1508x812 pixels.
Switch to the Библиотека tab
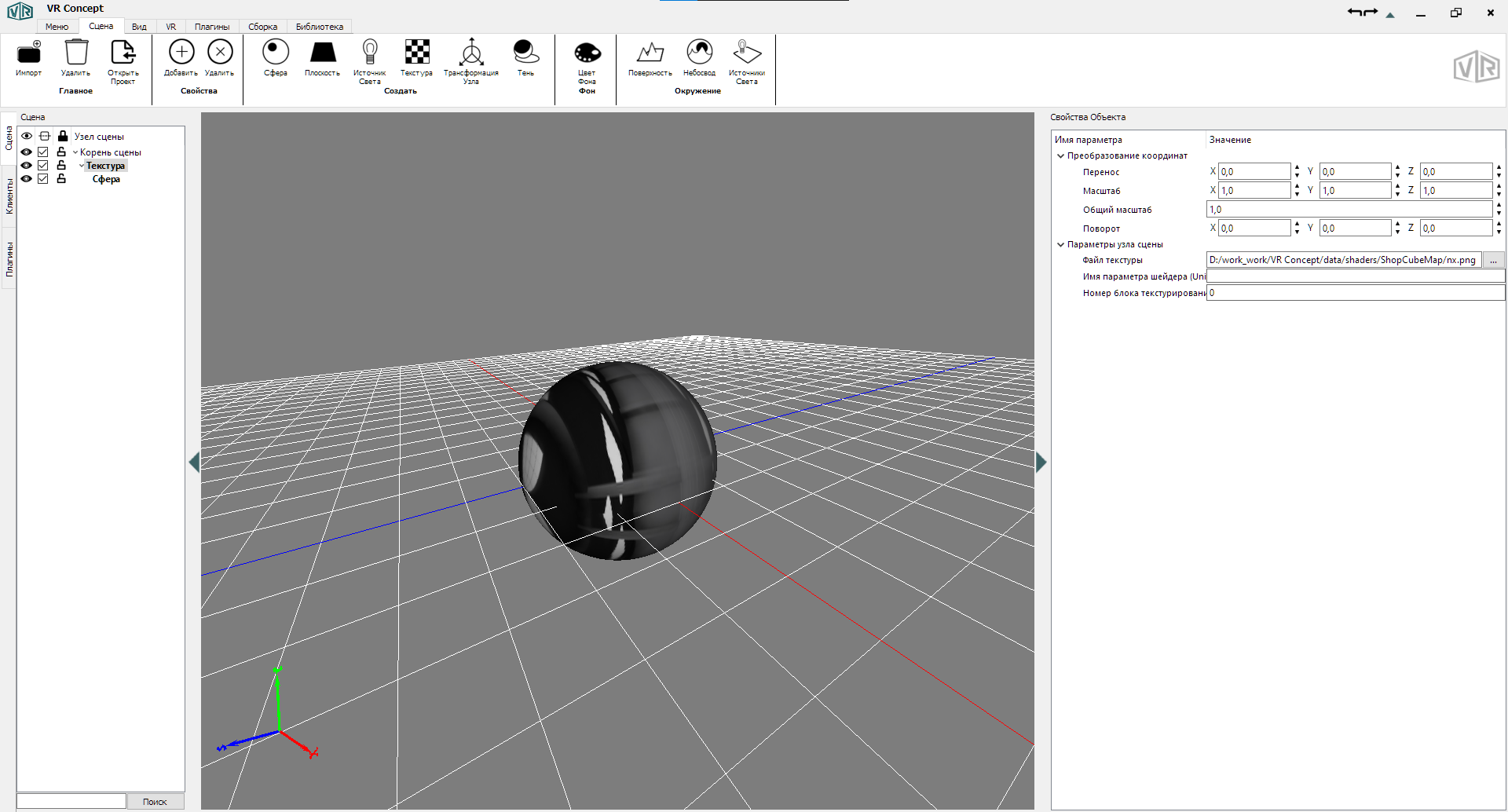click(320, 27)
